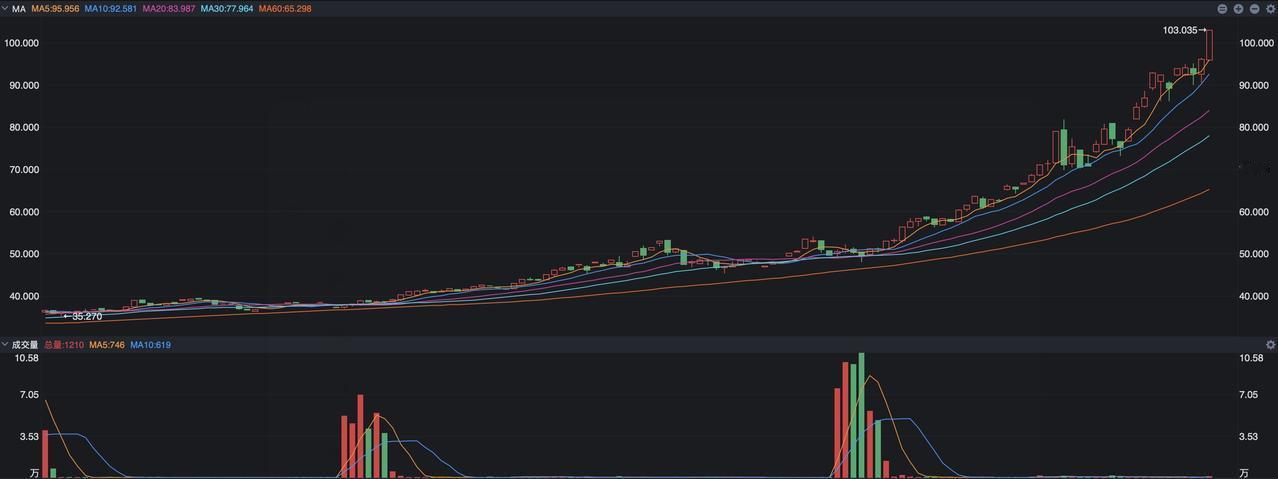
Task: Click the tallest green volume bar
Action: coord(861,415)
